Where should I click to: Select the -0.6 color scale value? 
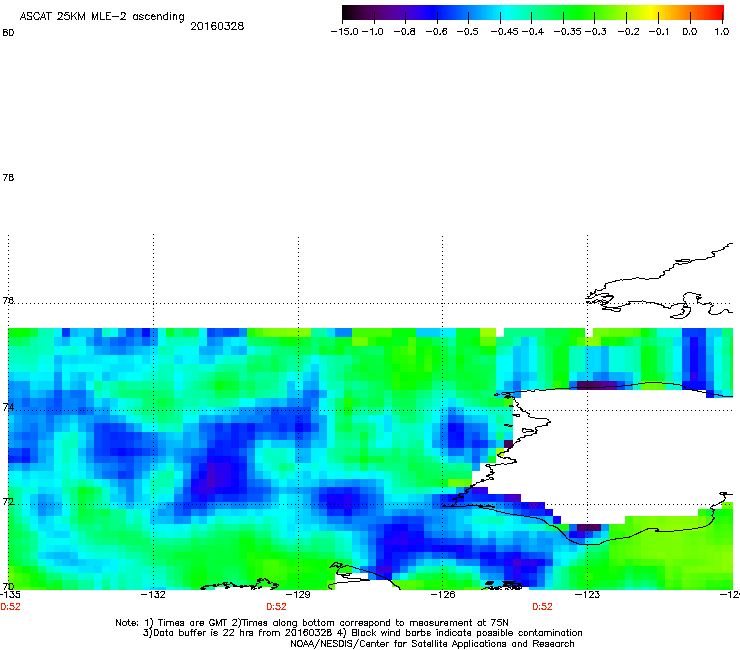click(x=436, y=32)
